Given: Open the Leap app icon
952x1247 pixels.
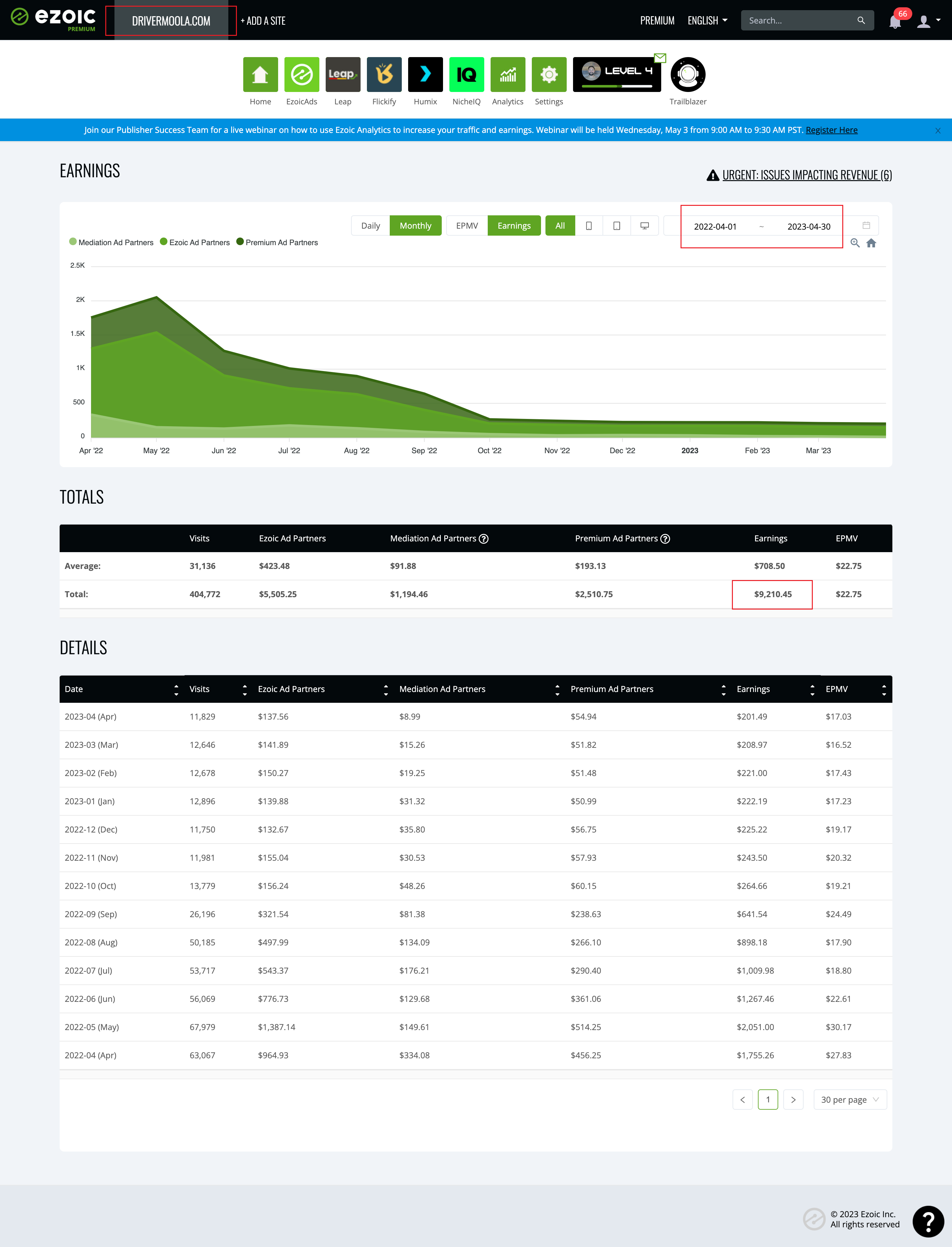Looking at the screenshot, I should point(343,74).
